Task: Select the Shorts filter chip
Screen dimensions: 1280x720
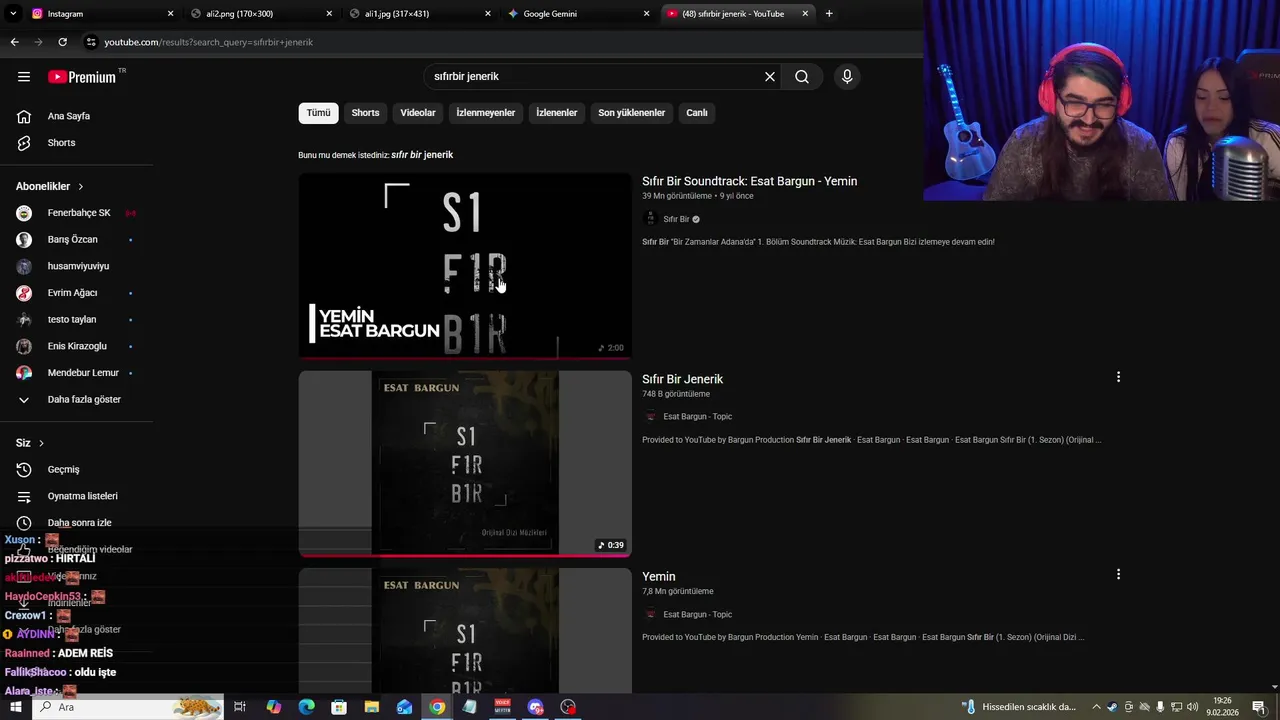Action: 365,113
